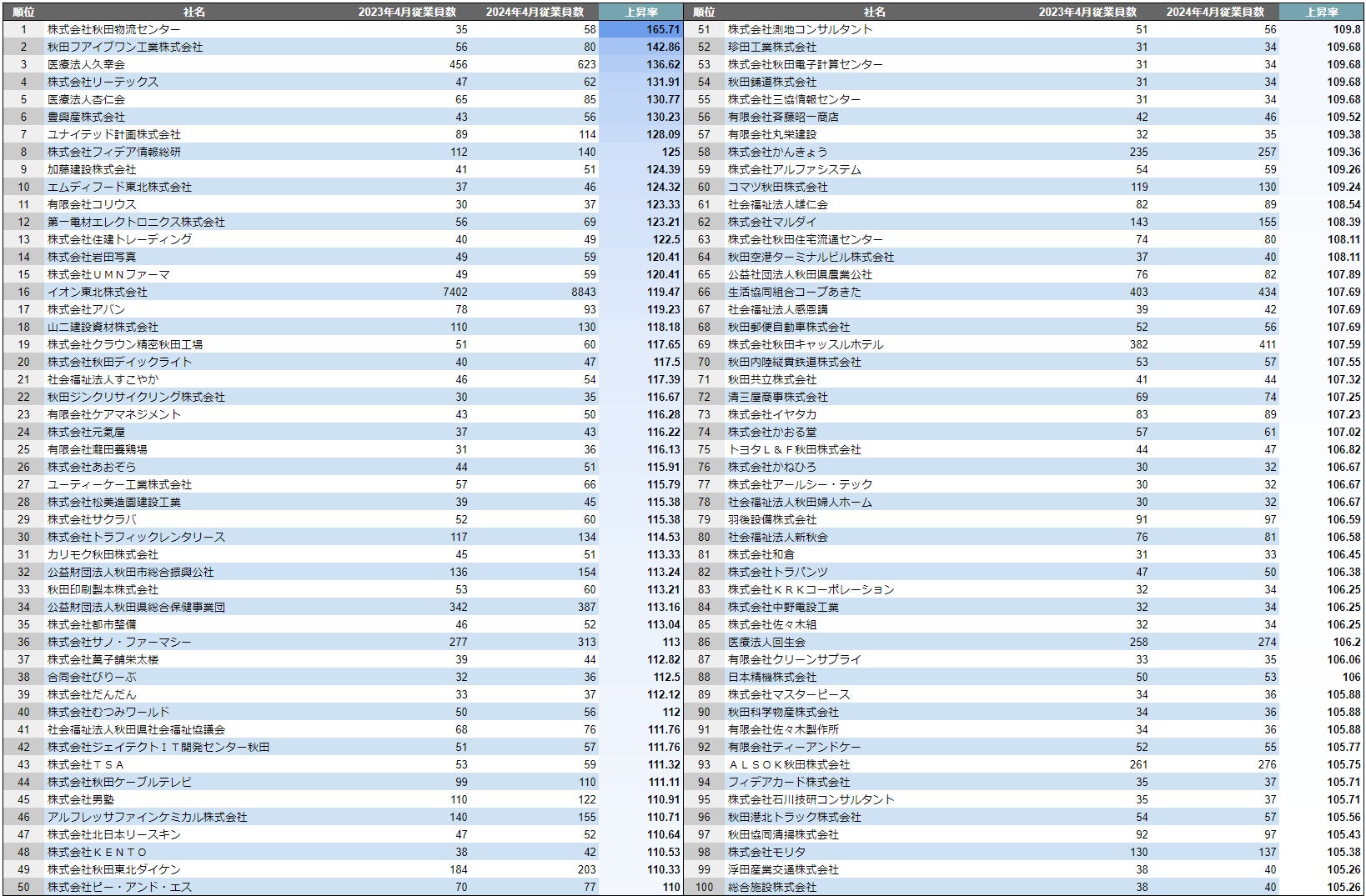1366x896 pixels.
Task: Click the 株式会社石川技研コンサルタント name
Action: [811, 799]
